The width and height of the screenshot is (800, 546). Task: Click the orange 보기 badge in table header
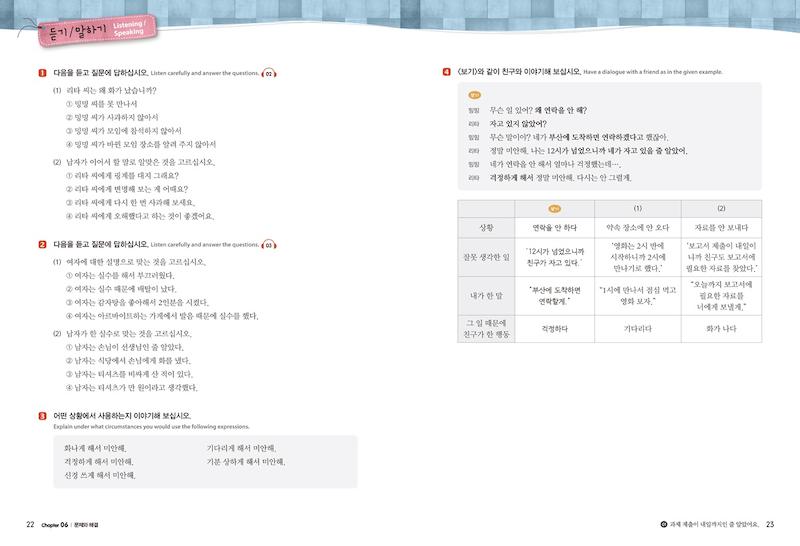point(555,209)
